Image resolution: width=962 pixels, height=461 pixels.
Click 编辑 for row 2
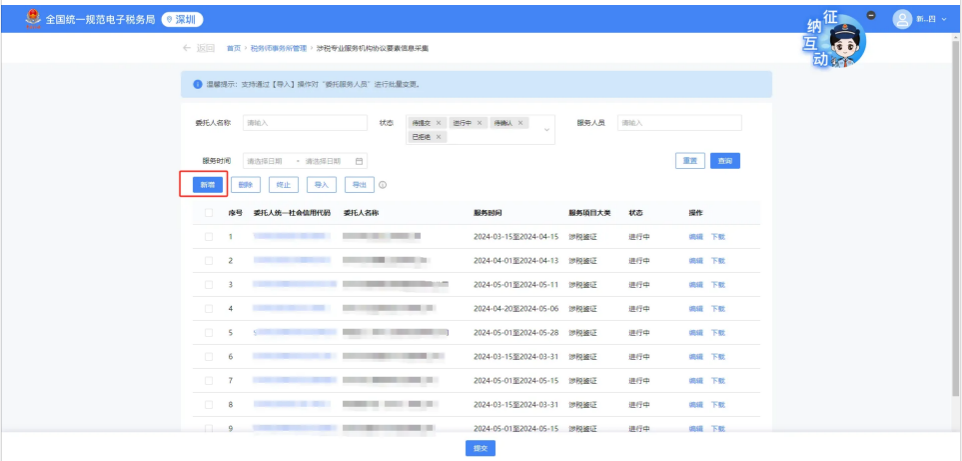pyautogui.click(x=696, y=261)
